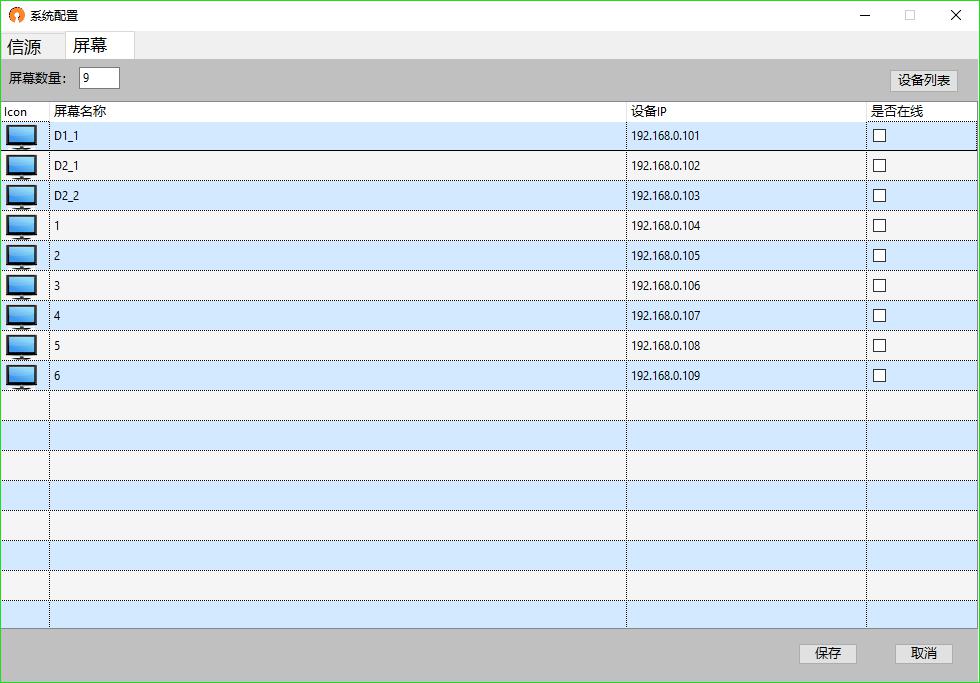The width and height of the screenshot is (980, 683).
Task: Click the monitor icon beside D2_2
Action: point(22,196)
